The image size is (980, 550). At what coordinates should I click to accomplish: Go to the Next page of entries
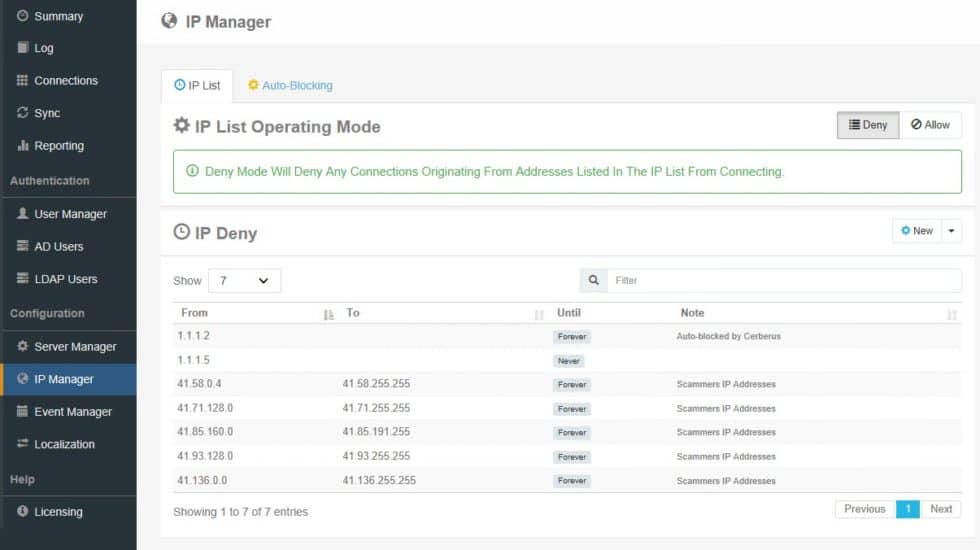[940, 509]
